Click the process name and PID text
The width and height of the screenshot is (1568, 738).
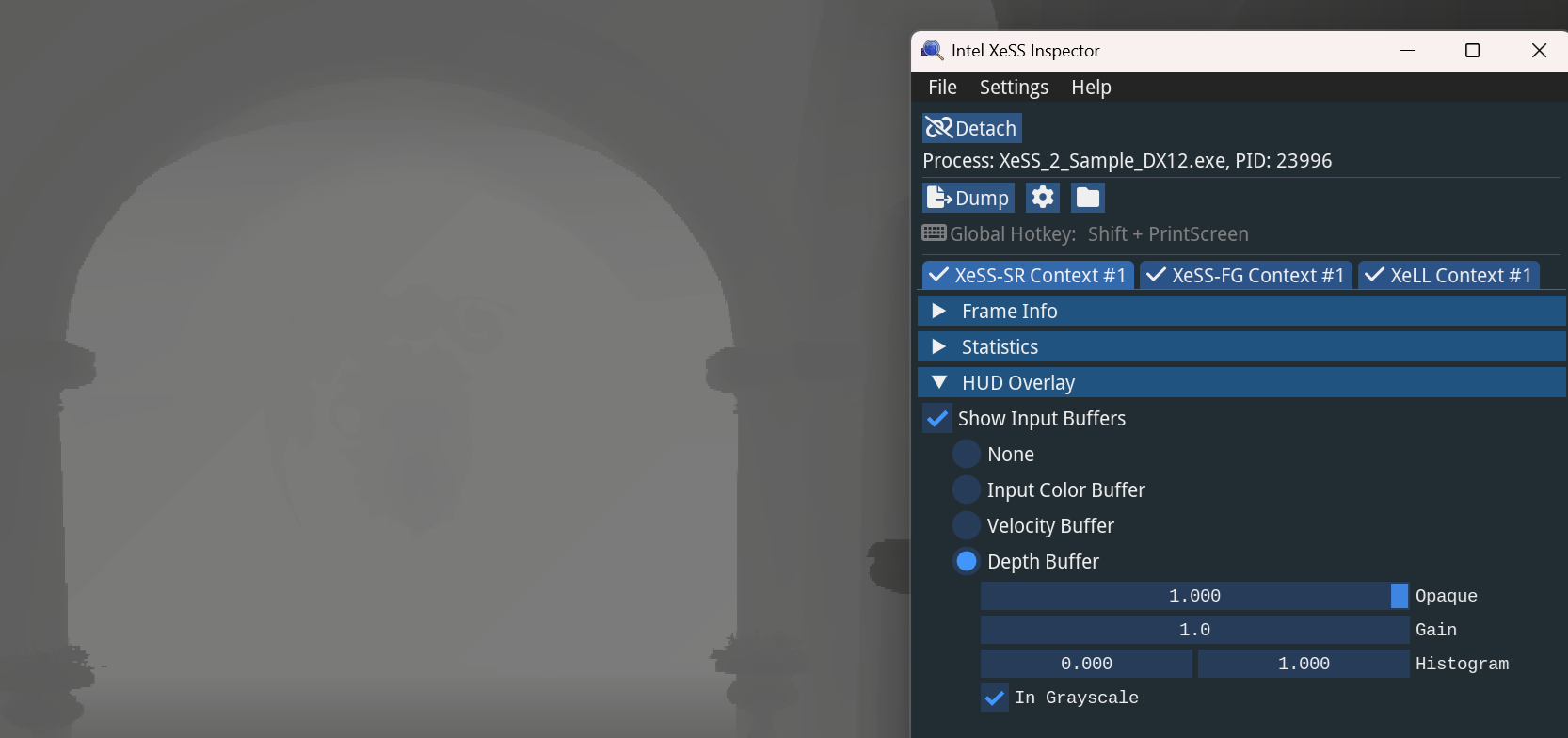[1128, 161]
